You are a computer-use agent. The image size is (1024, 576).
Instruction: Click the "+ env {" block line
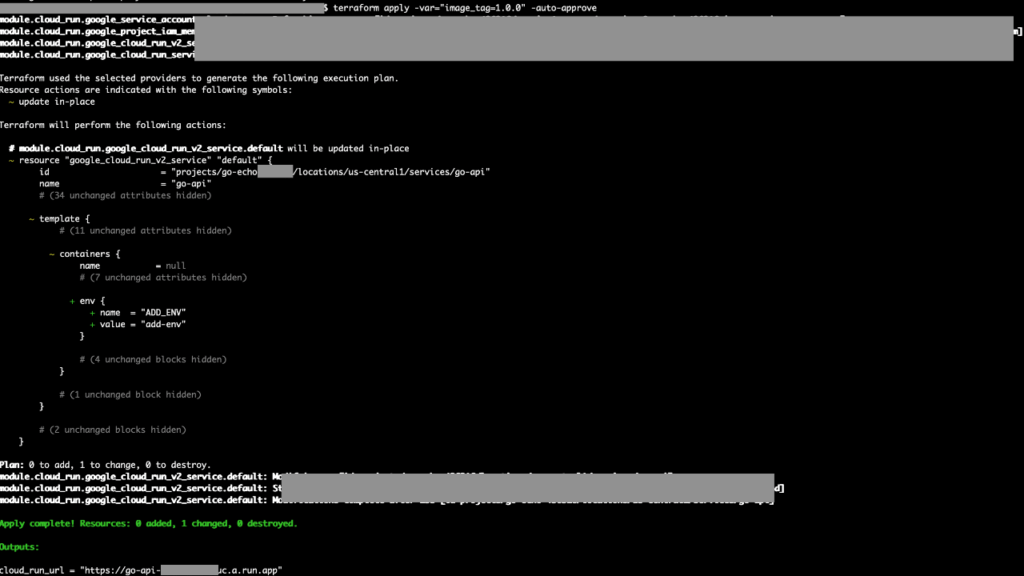(87, 301)
